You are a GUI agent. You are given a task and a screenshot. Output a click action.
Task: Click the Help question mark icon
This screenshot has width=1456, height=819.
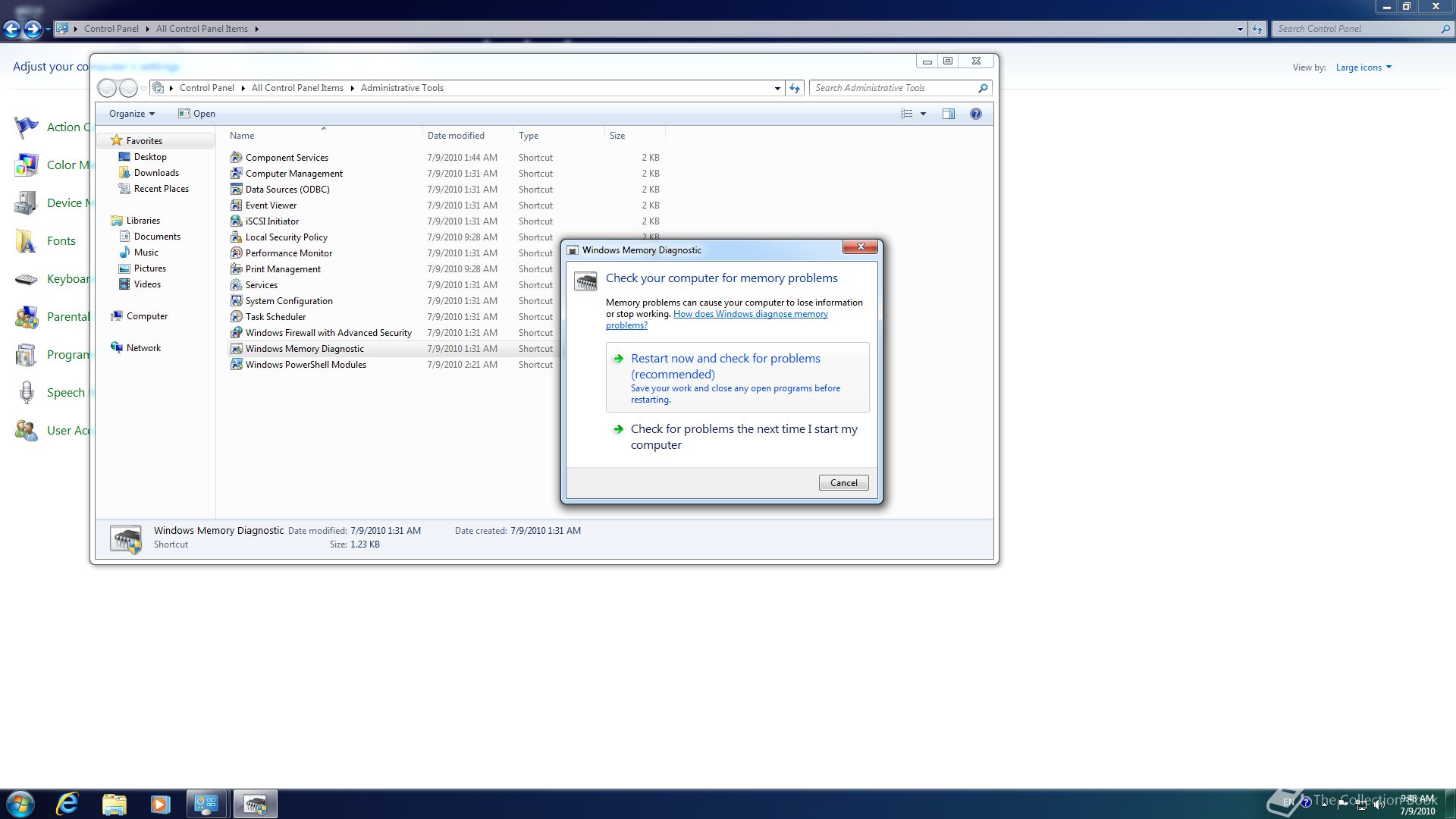[975, 114]
